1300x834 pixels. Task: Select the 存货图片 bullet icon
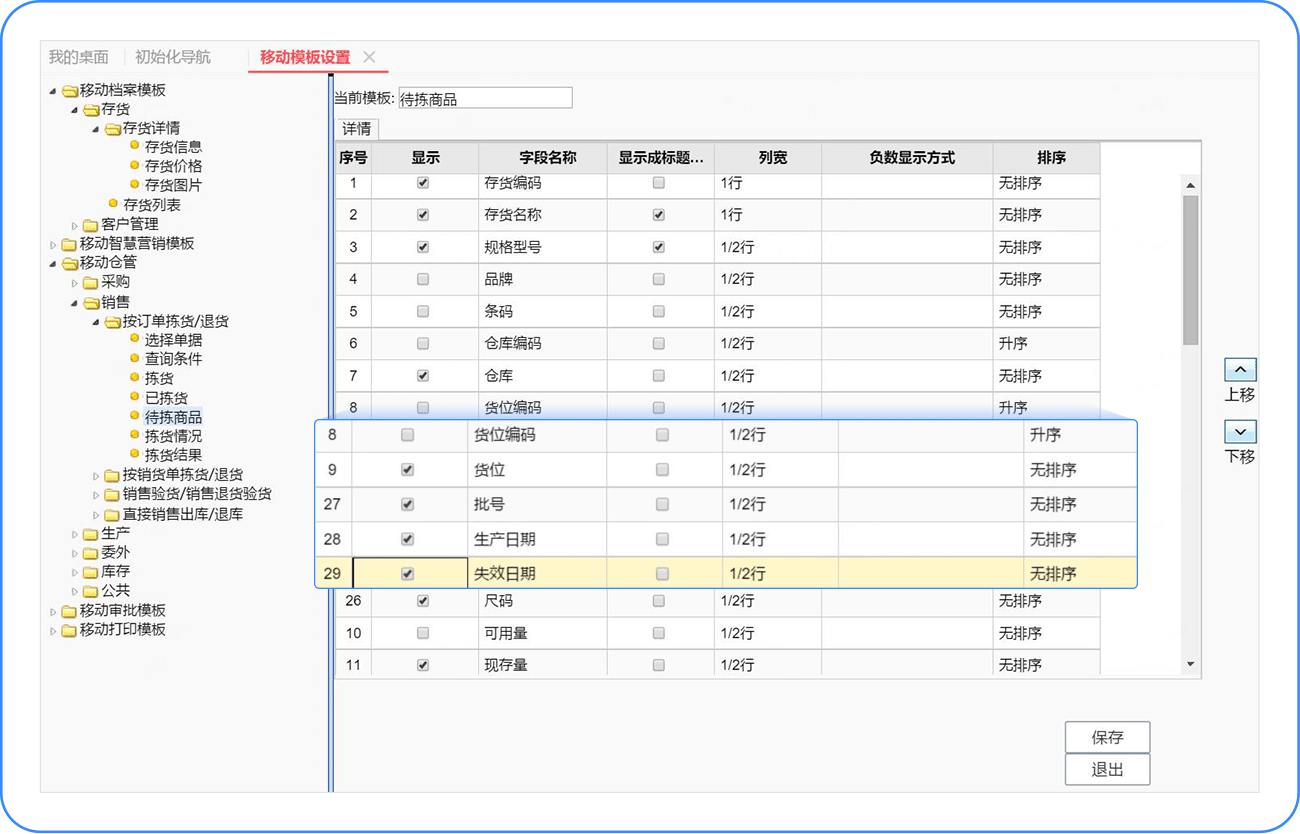(135, 185)
